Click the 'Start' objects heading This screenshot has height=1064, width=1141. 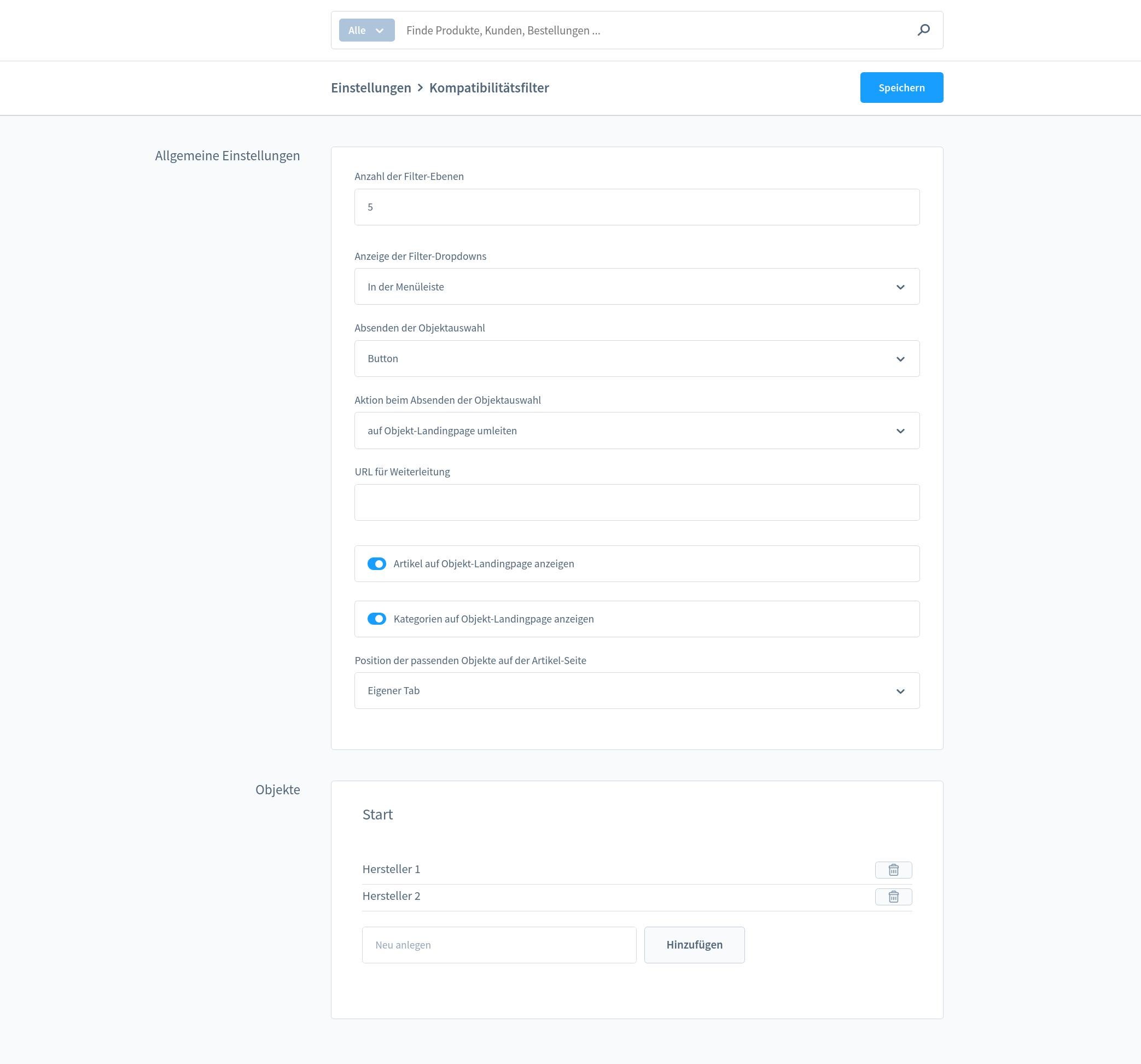377,815
